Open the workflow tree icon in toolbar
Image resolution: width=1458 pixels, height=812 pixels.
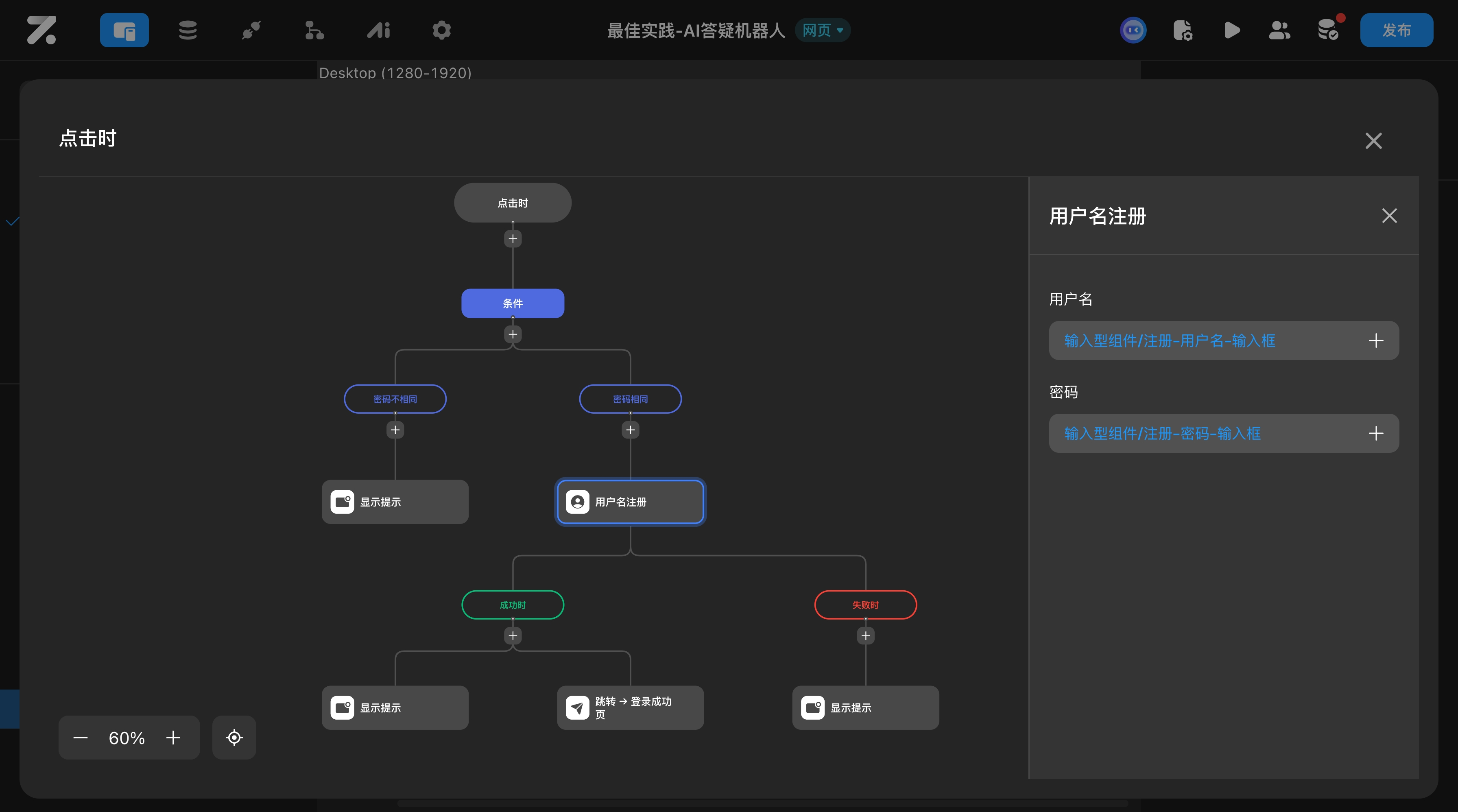coord(314,30)
